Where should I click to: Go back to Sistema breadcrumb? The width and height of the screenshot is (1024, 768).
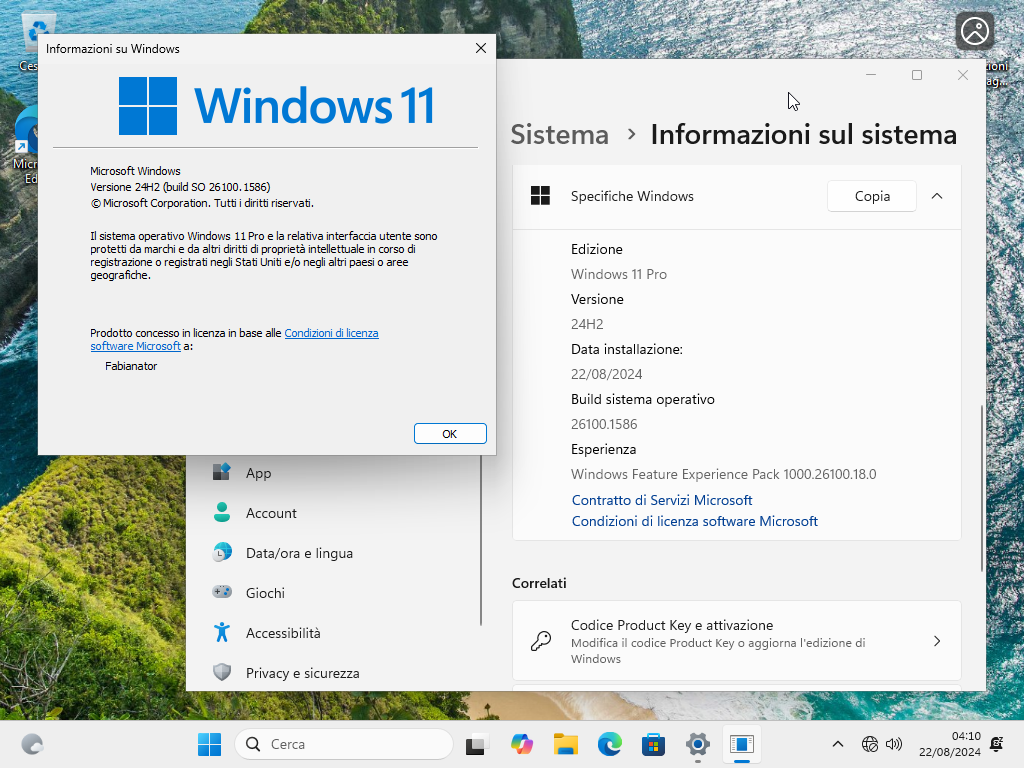tap(560, 135)
